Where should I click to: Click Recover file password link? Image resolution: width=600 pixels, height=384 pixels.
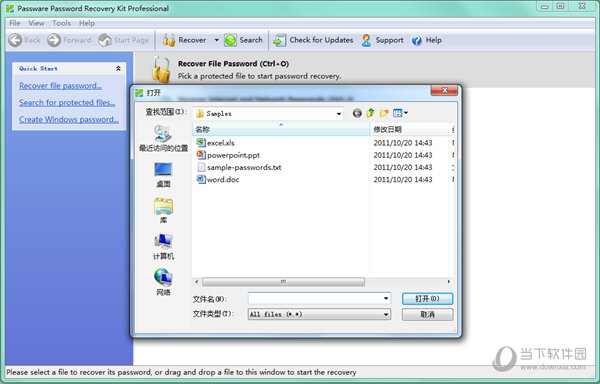coord(60,86)
